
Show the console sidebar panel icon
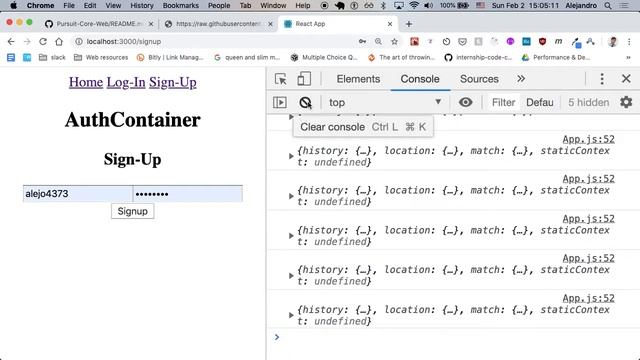(x=280, y=102)
